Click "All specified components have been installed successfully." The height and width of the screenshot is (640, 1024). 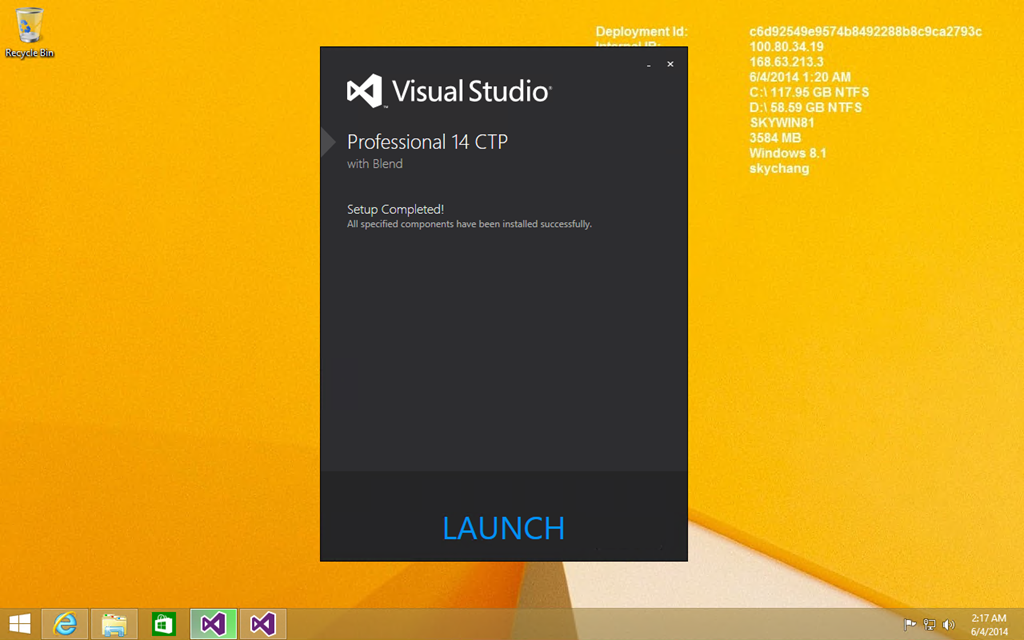(470, 224)
